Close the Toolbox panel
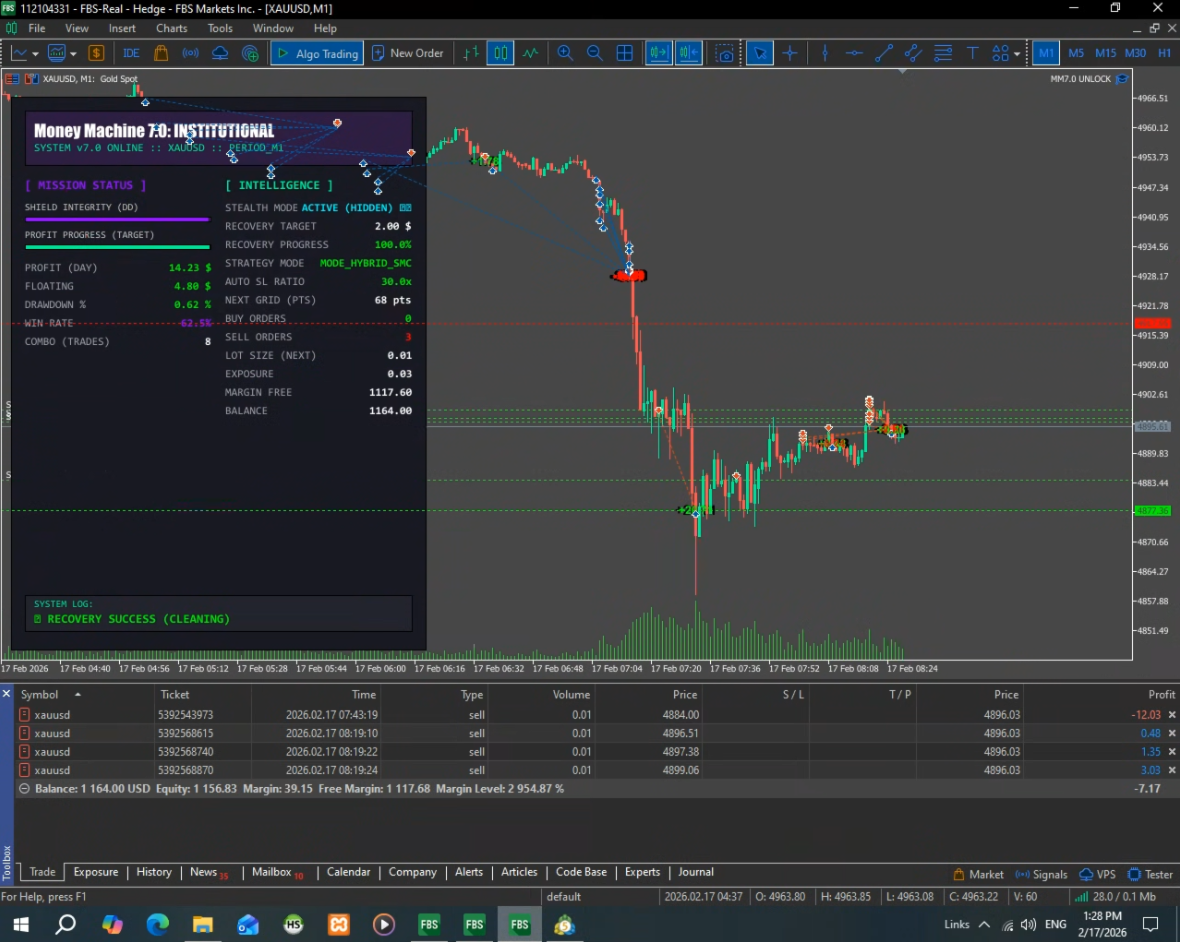Screen dimensions: 1180x942 tap(6, 693)
